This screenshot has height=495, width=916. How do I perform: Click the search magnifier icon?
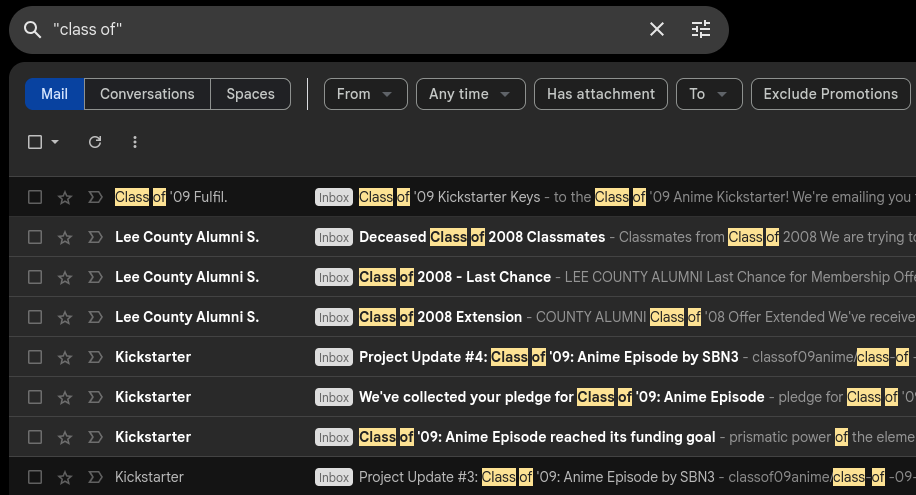coord(33,30)
